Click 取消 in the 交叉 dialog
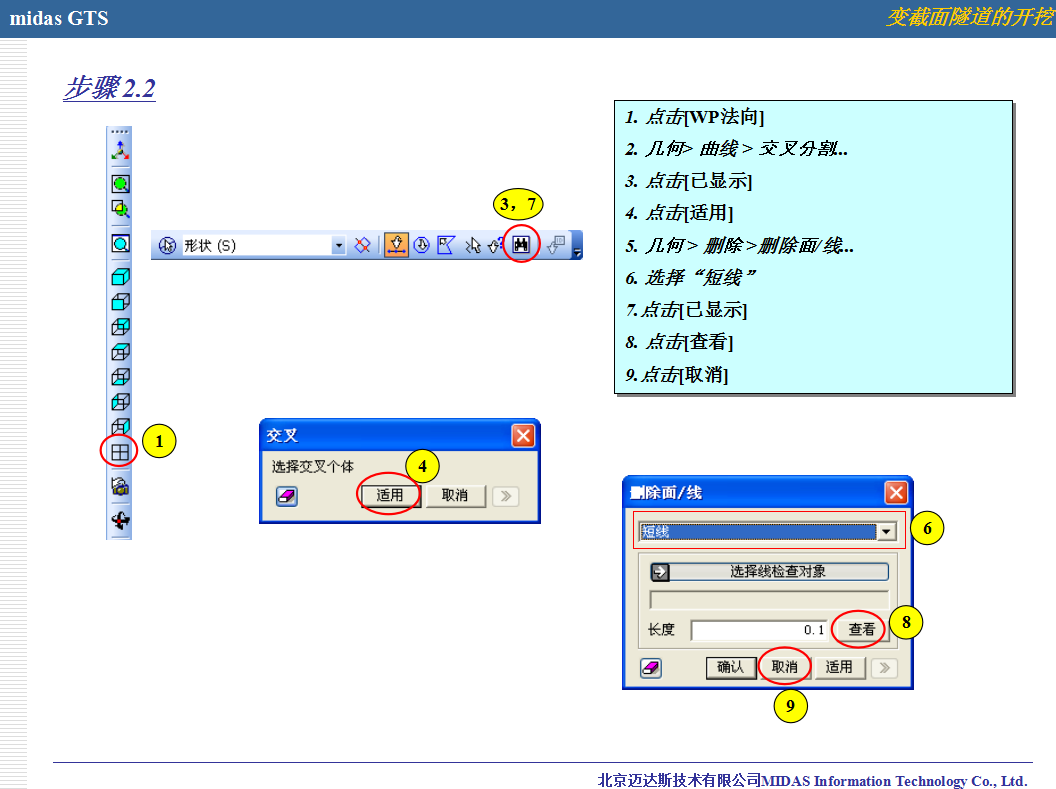 coord(455,495)
